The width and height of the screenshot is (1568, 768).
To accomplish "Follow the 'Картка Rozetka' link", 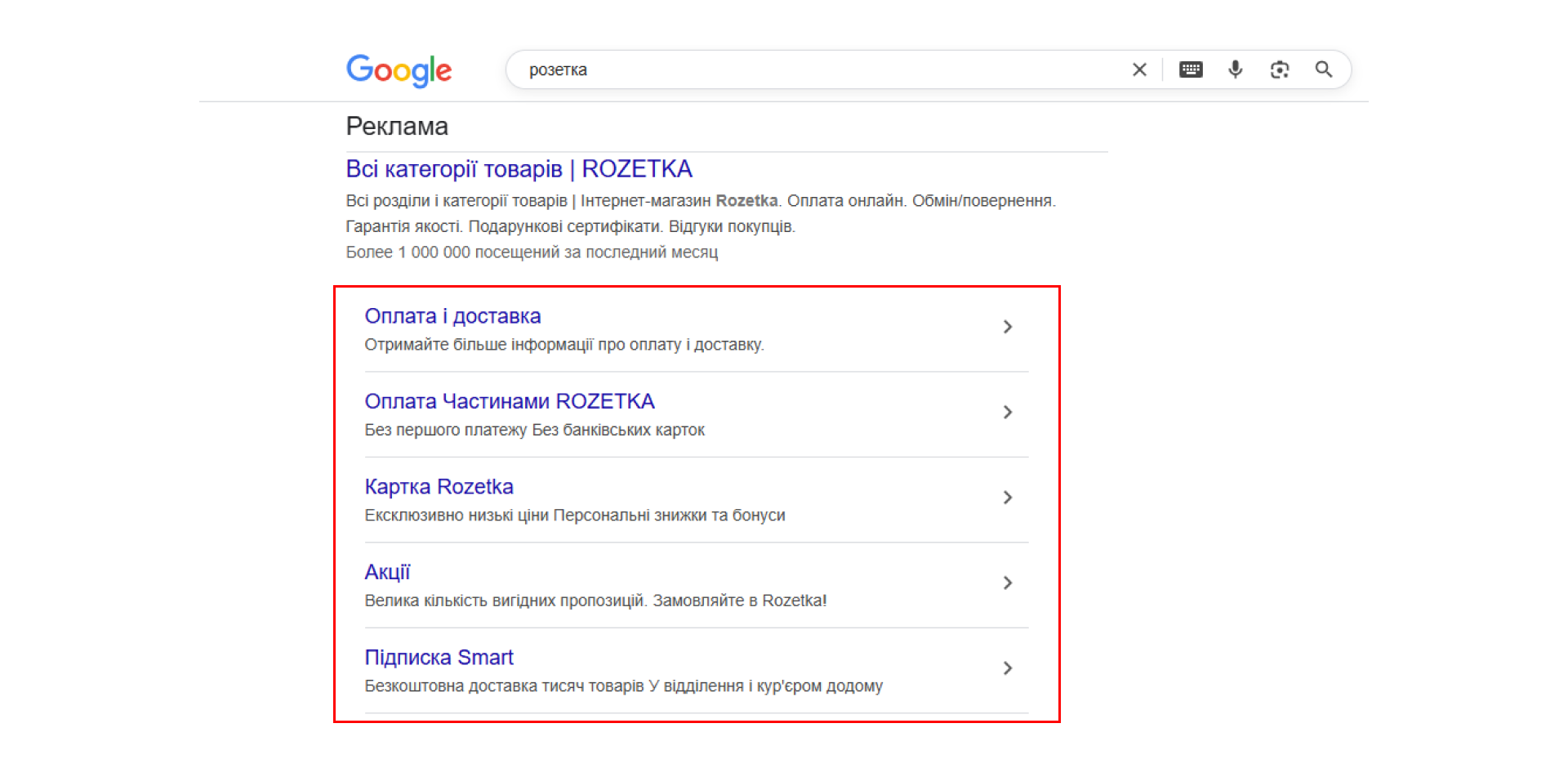I will coord(439,487).
